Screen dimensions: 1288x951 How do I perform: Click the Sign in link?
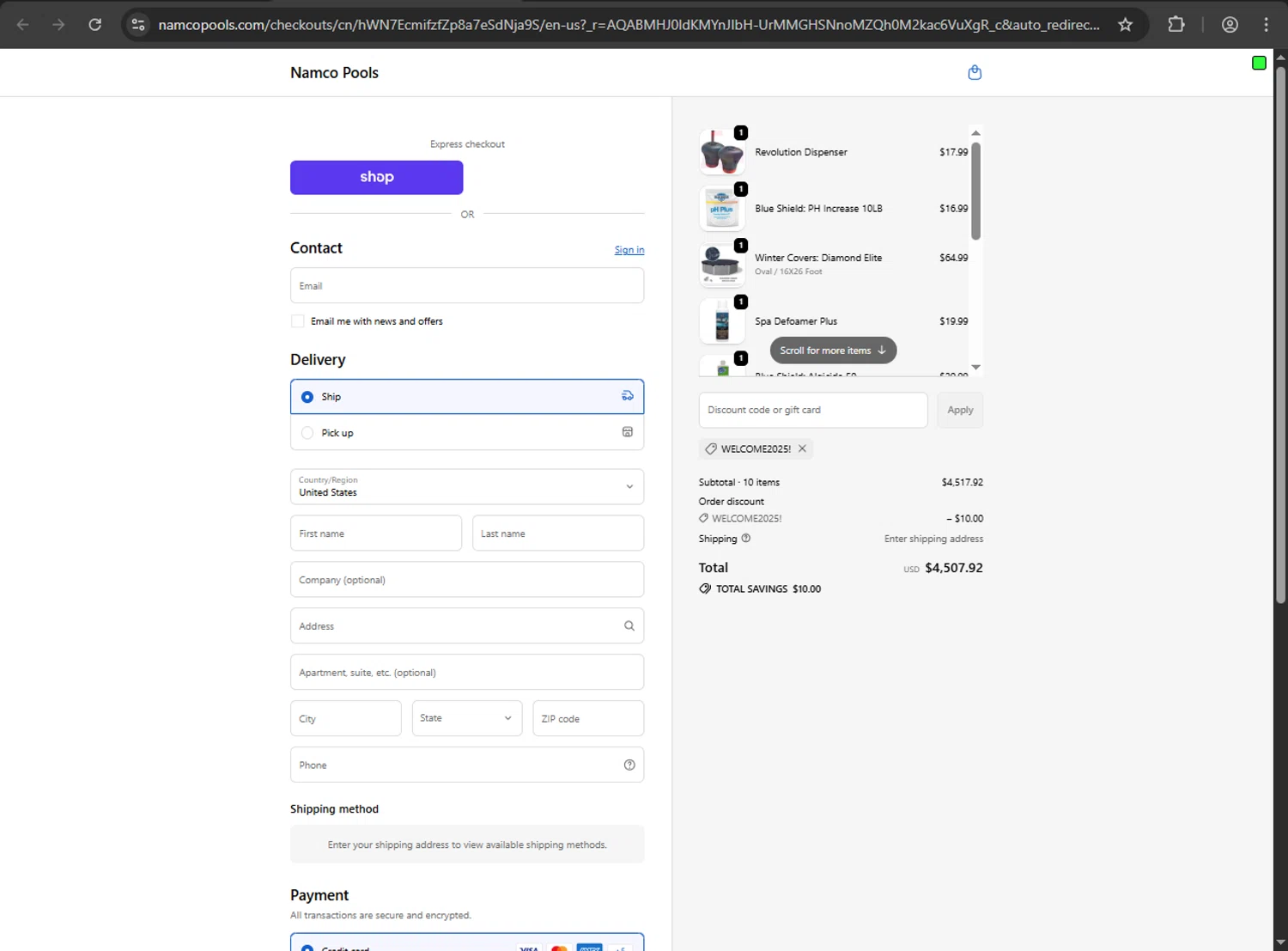pyautogui.click(x=629, y=250)
